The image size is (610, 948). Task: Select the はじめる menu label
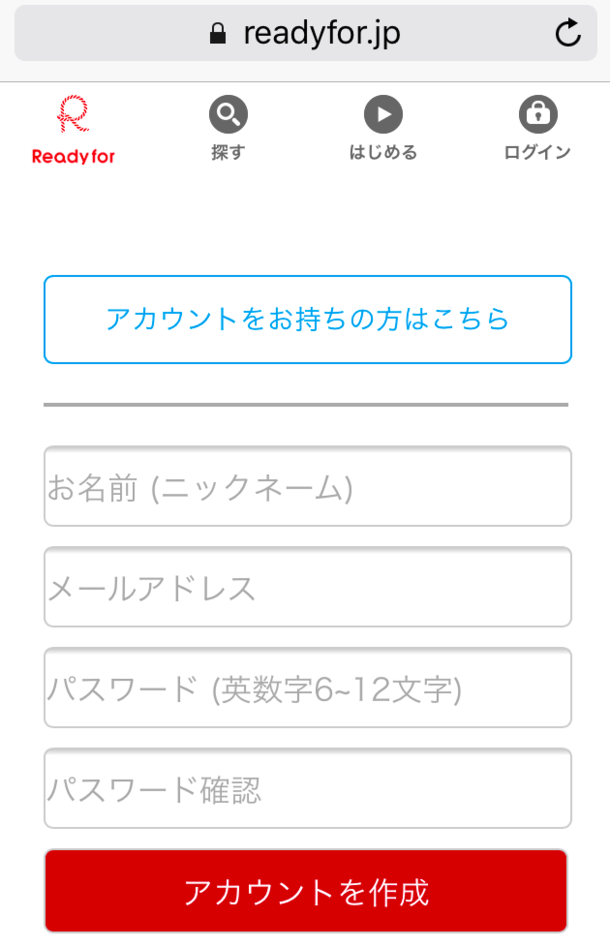[x=383, y=153]
